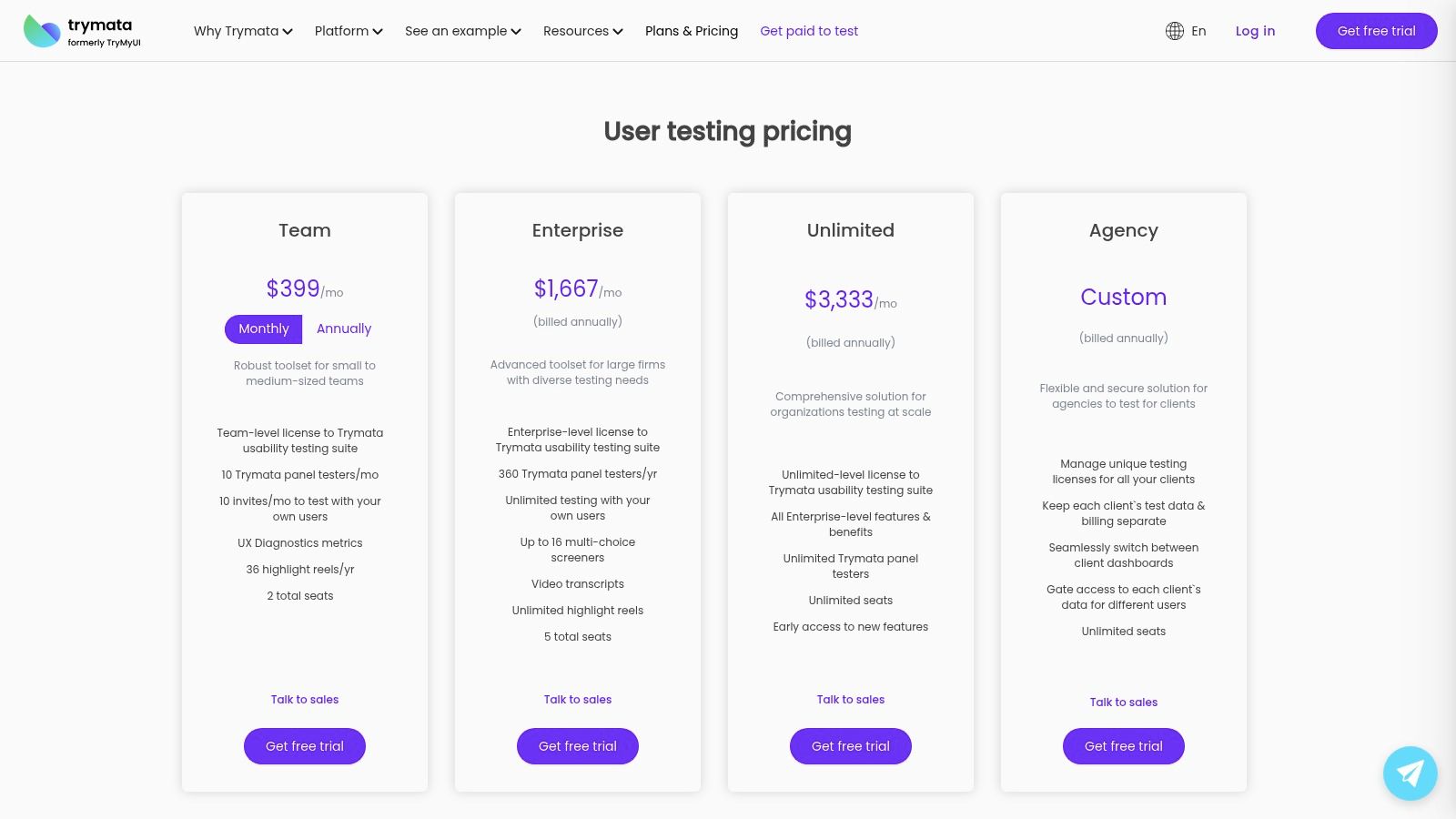Open the Resources dropdown
Image resolution: width=1456 pixels, height=819 pixels.
(x=582, y=31)
